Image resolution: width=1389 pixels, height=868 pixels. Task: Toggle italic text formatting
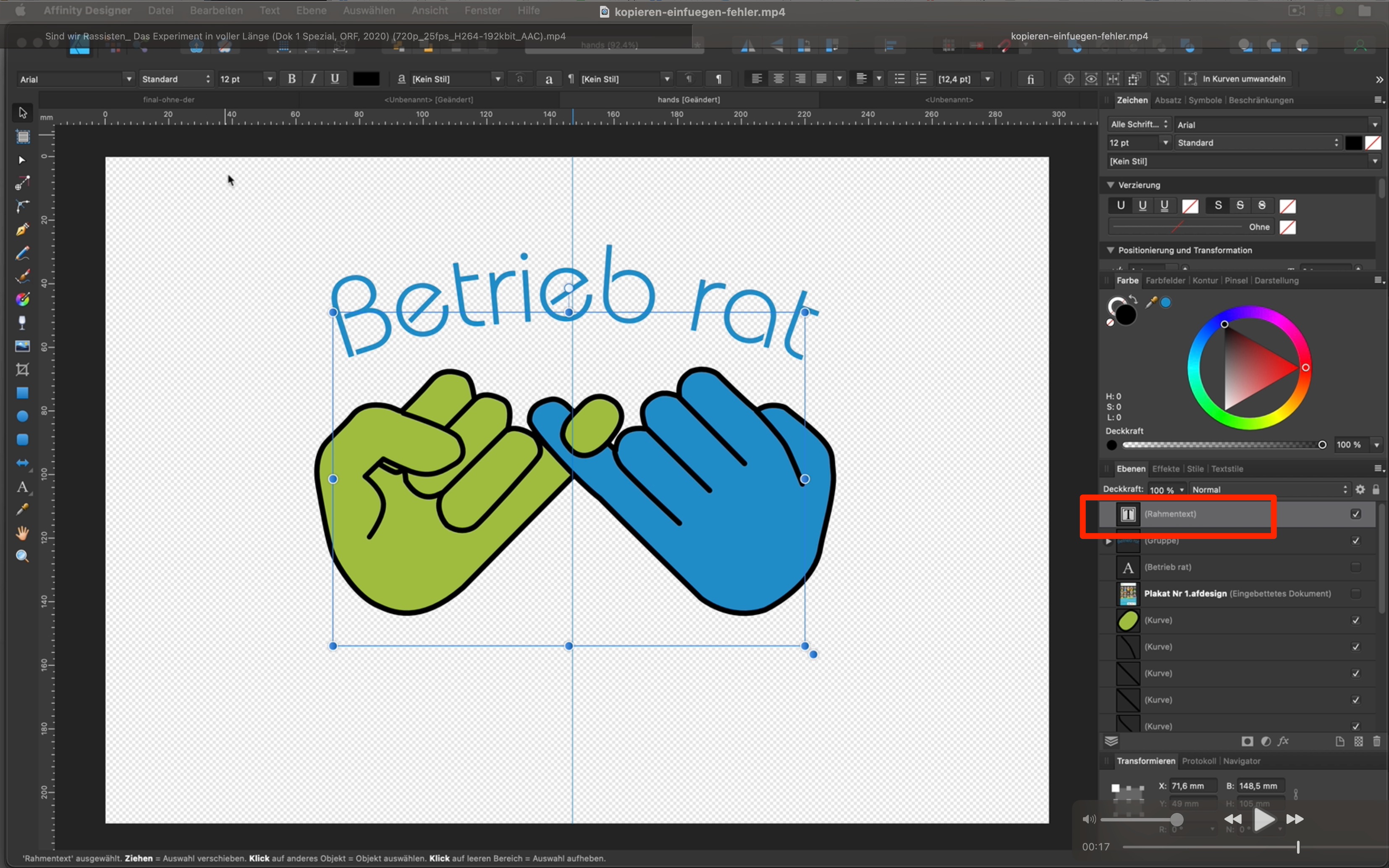[313, 79]
